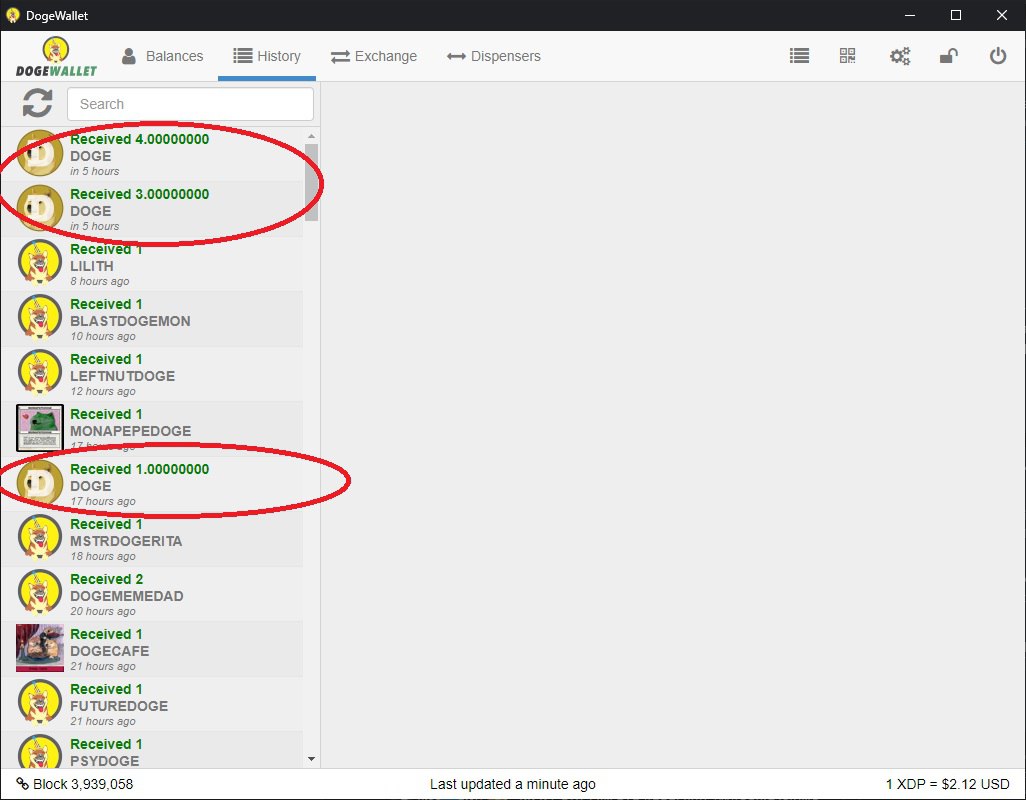Click the LEFTNUTDOGE token icon
1026x800 pixels.
coord(40,373)
